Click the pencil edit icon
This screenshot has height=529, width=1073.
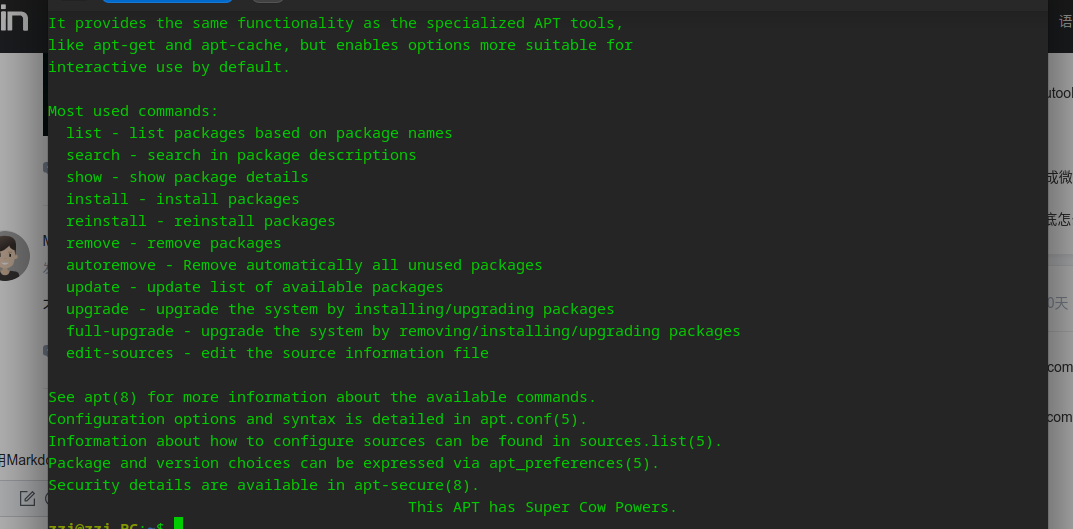point(27,498)
